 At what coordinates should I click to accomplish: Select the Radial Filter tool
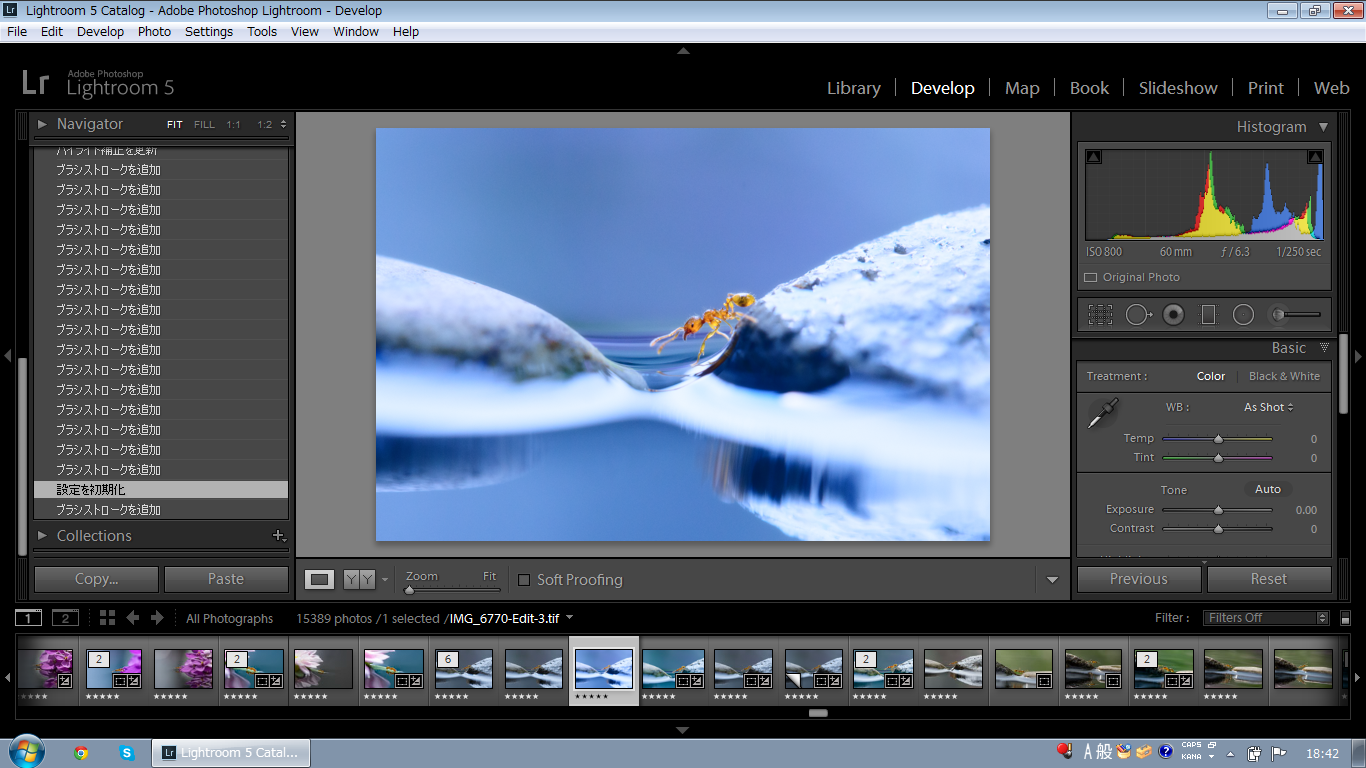(1243, 315)
